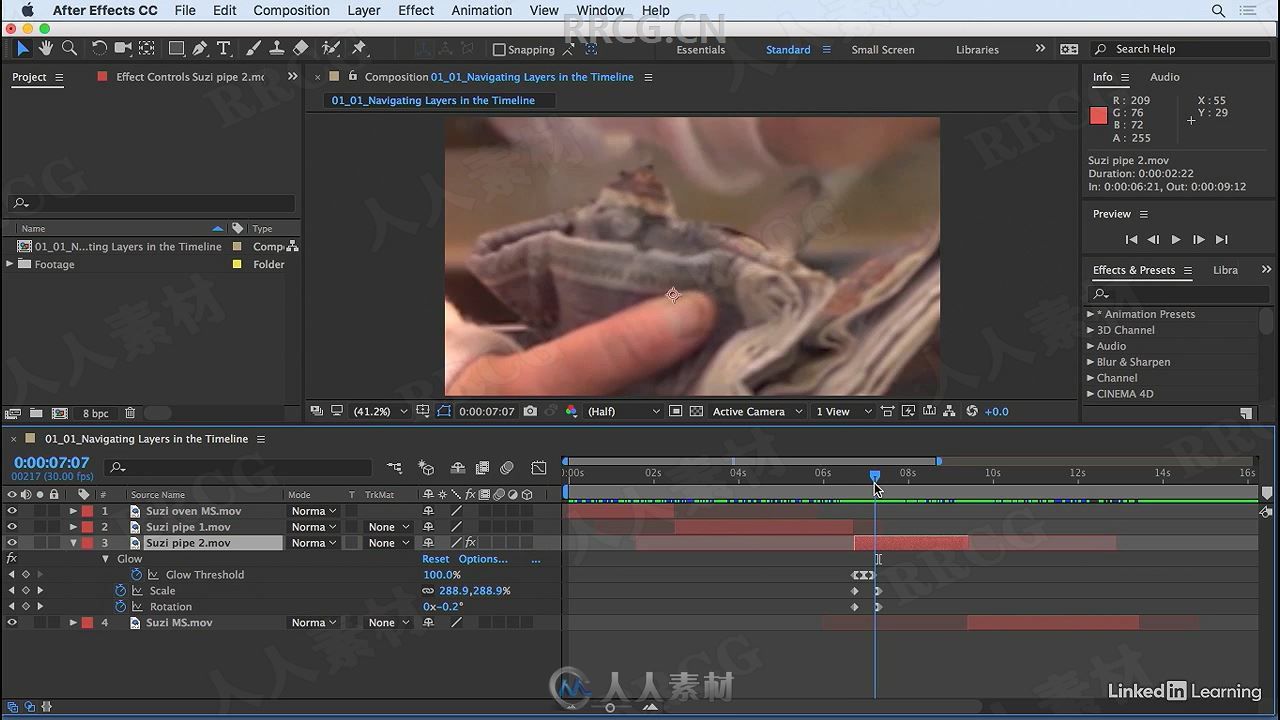Open the 1 View layout dropdown
1280x720 pixels.
[842, 411]
